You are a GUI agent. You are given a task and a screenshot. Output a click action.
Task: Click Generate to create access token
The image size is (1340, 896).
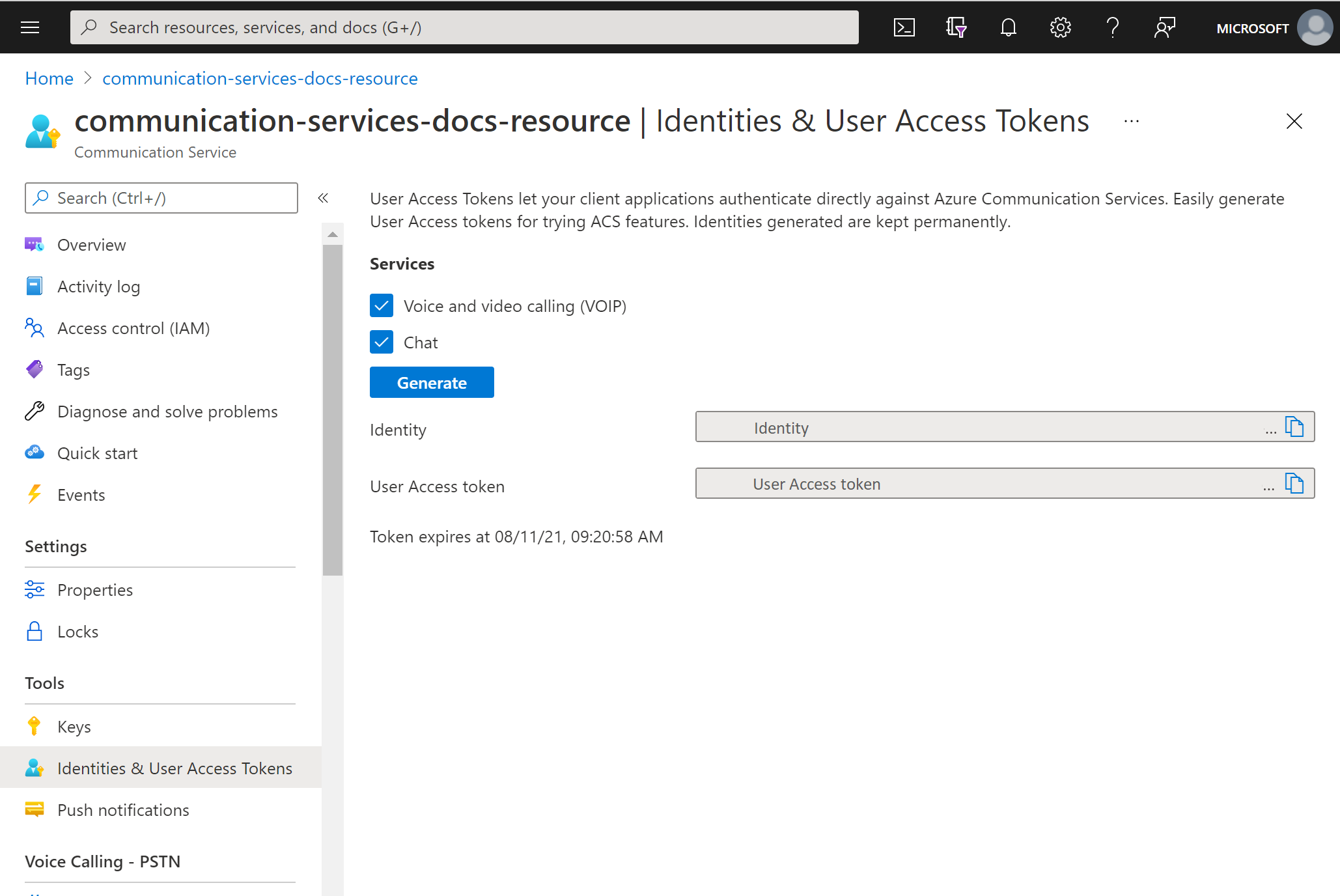click(x=431, y=382)
